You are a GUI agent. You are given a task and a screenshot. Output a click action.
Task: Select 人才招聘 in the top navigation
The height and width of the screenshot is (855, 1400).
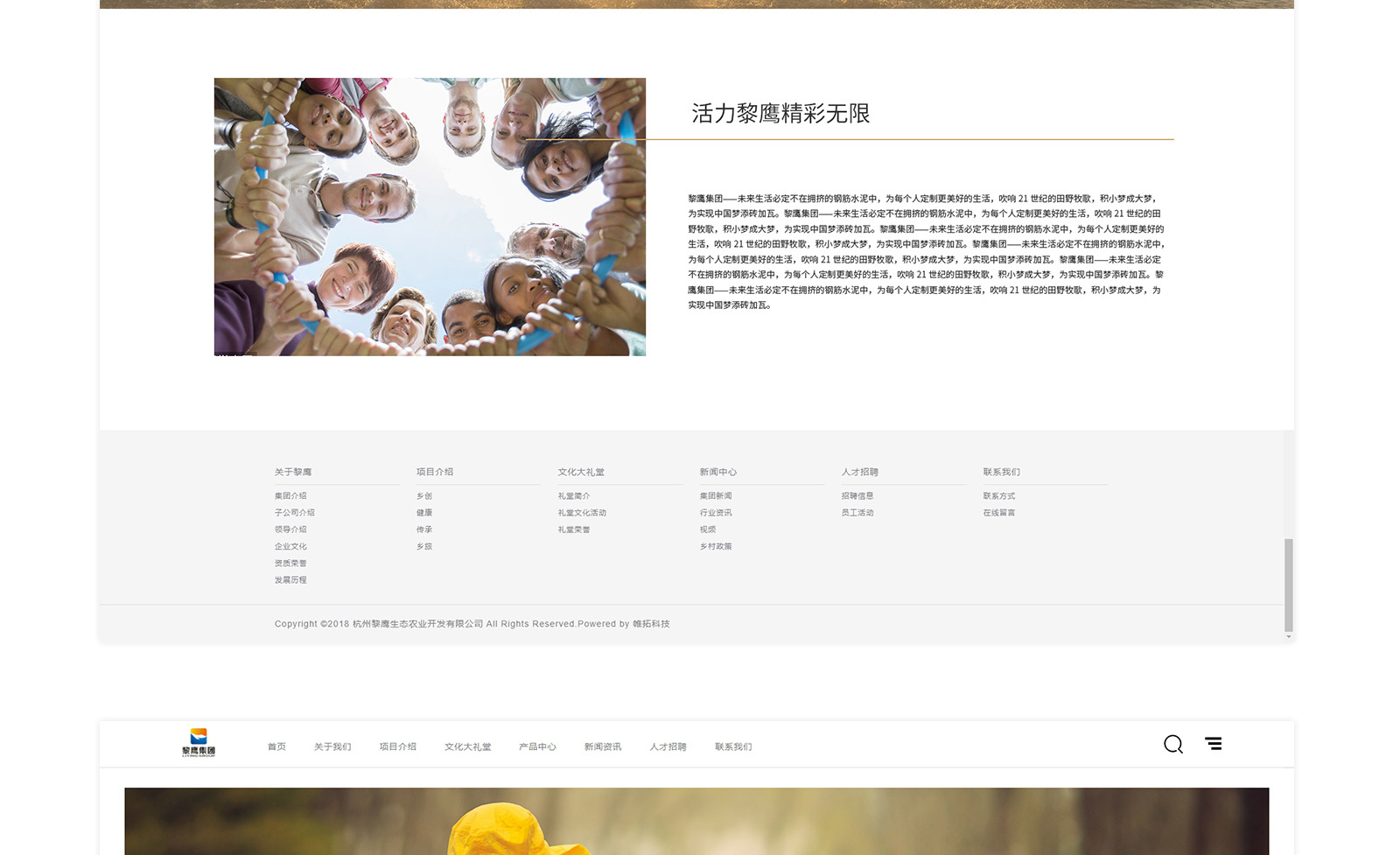point(668,747)
